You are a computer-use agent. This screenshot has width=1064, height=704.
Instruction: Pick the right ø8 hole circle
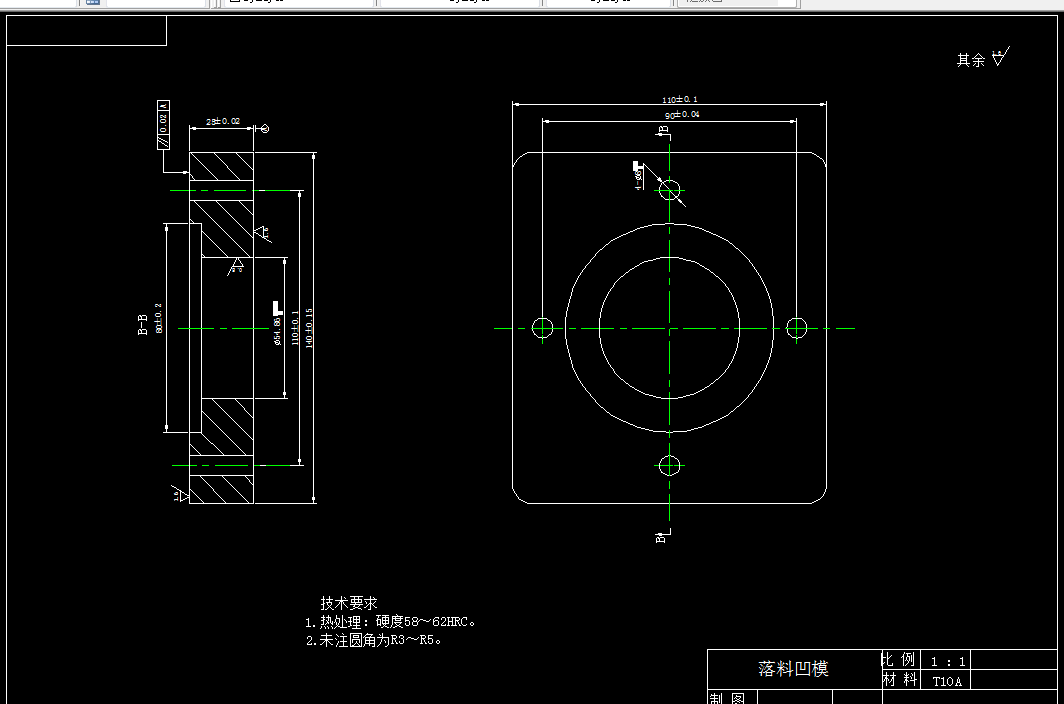click(x=797, y=328)
